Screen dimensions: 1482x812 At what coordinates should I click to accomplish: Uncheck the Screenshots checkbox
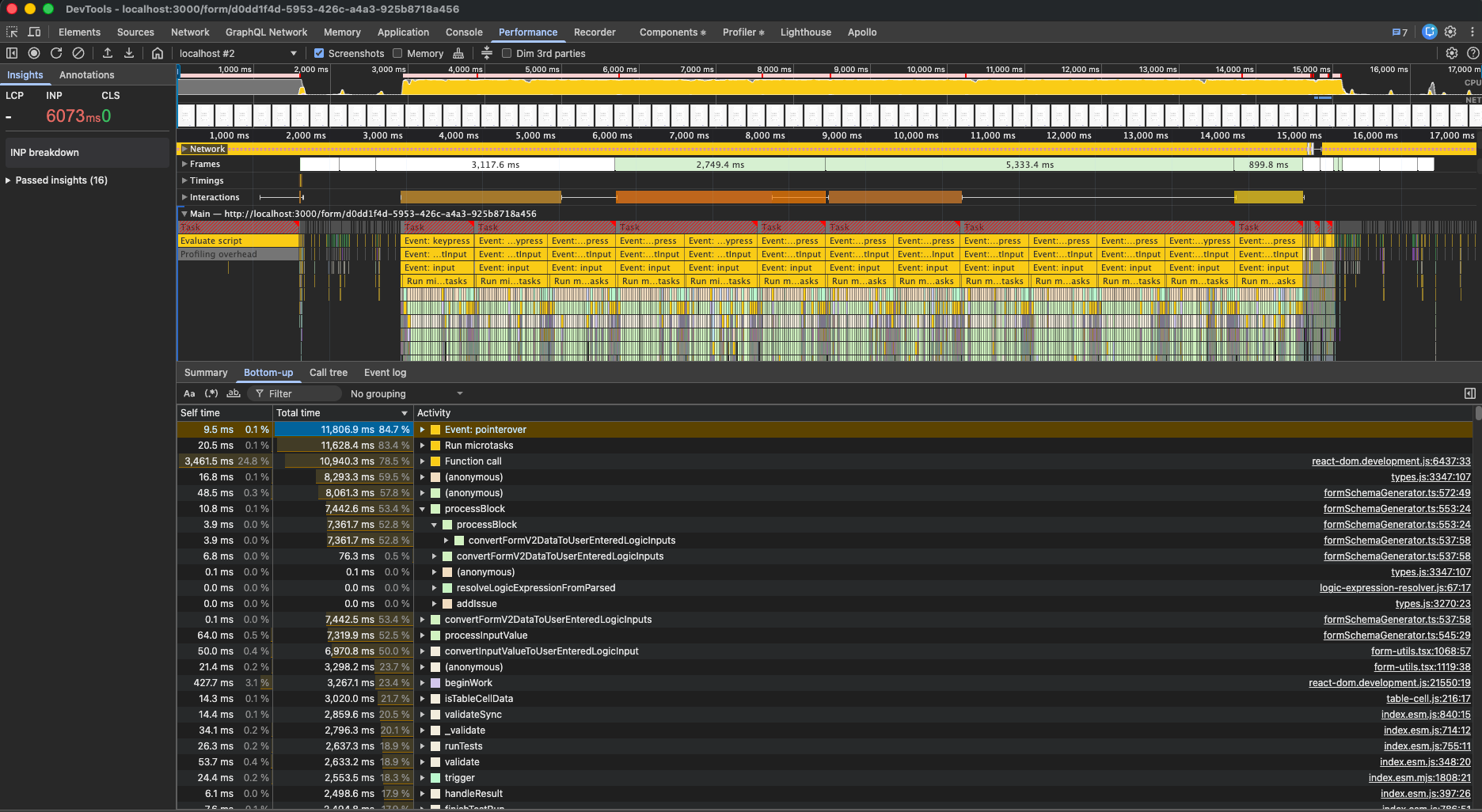click(x=319, y=53)
